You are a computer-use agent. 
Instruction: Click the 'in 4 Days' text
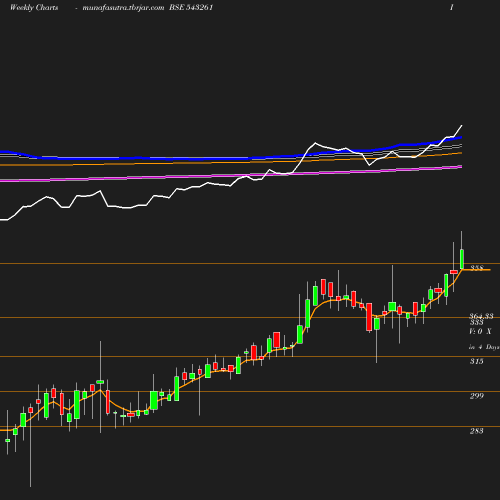click(484, 347)
